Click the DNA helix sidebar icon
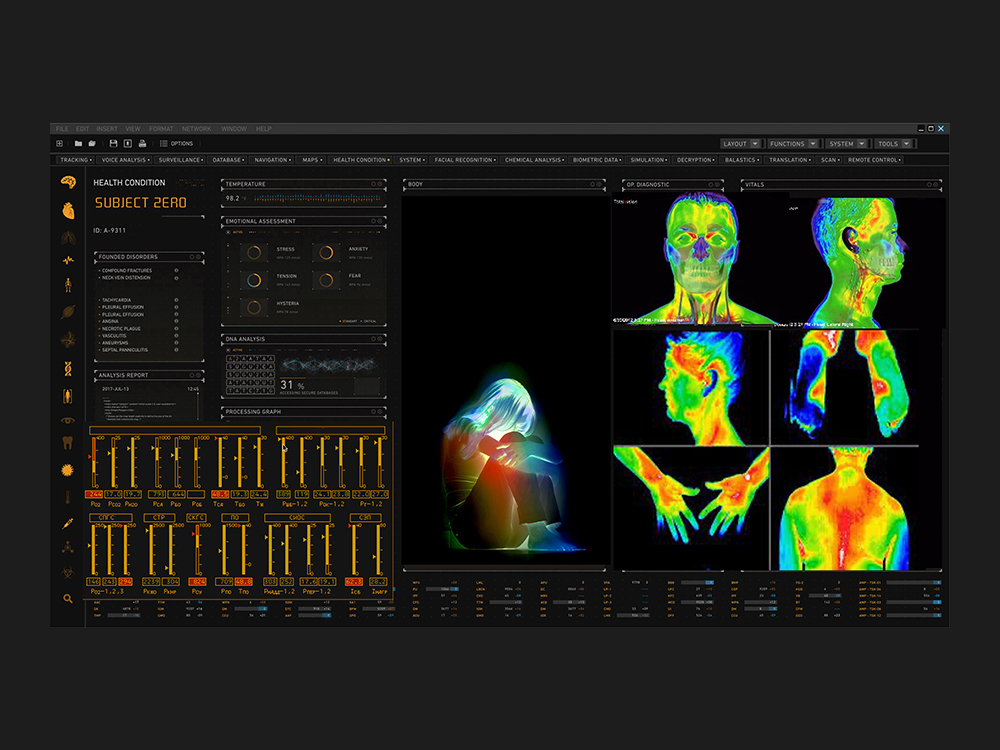Image resolution: width=1000 pixels, height=750 pixels. point(68,367)
